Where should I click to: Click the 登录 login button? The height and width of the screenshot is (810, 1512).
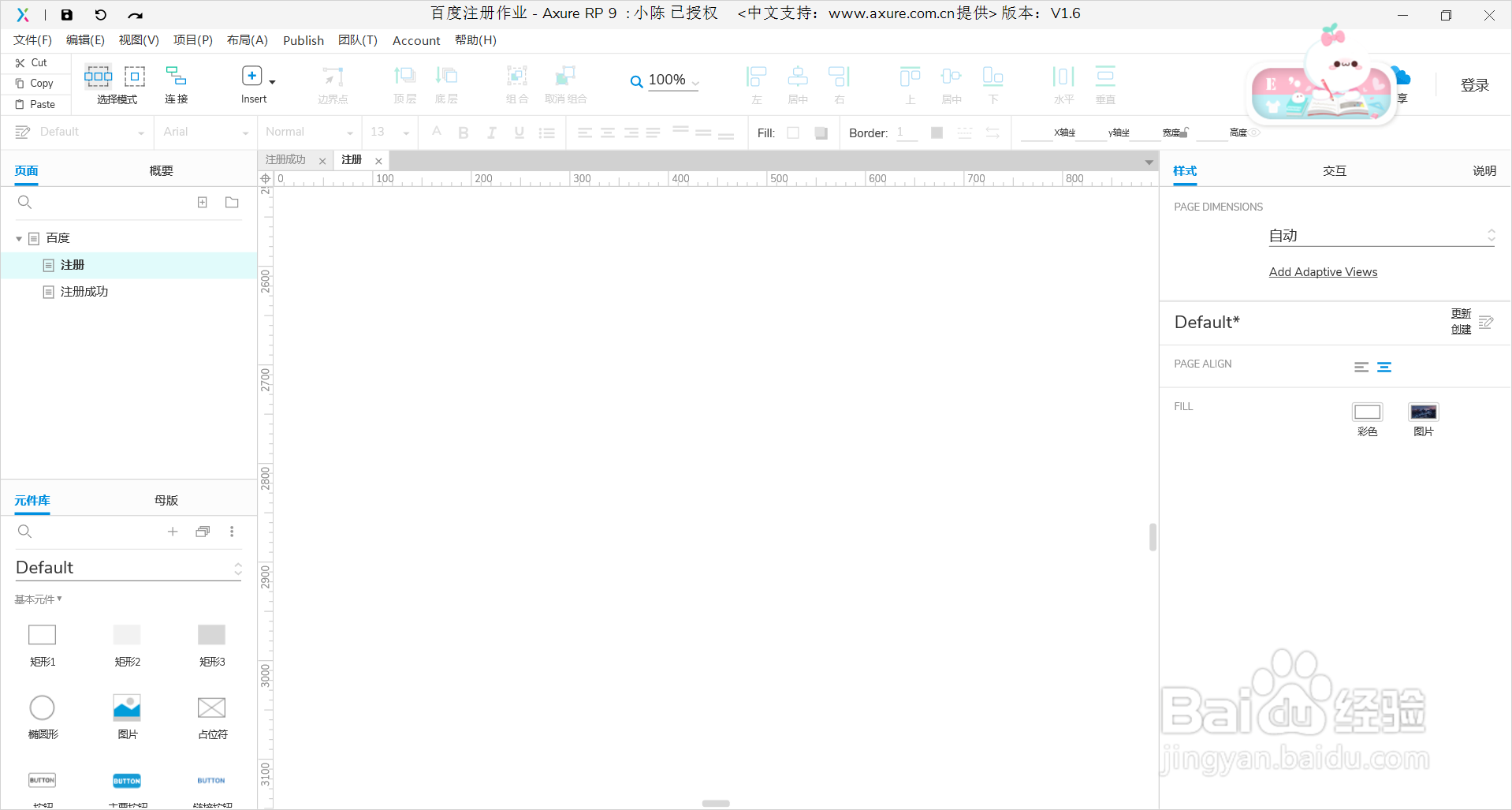click(1475, 84)
